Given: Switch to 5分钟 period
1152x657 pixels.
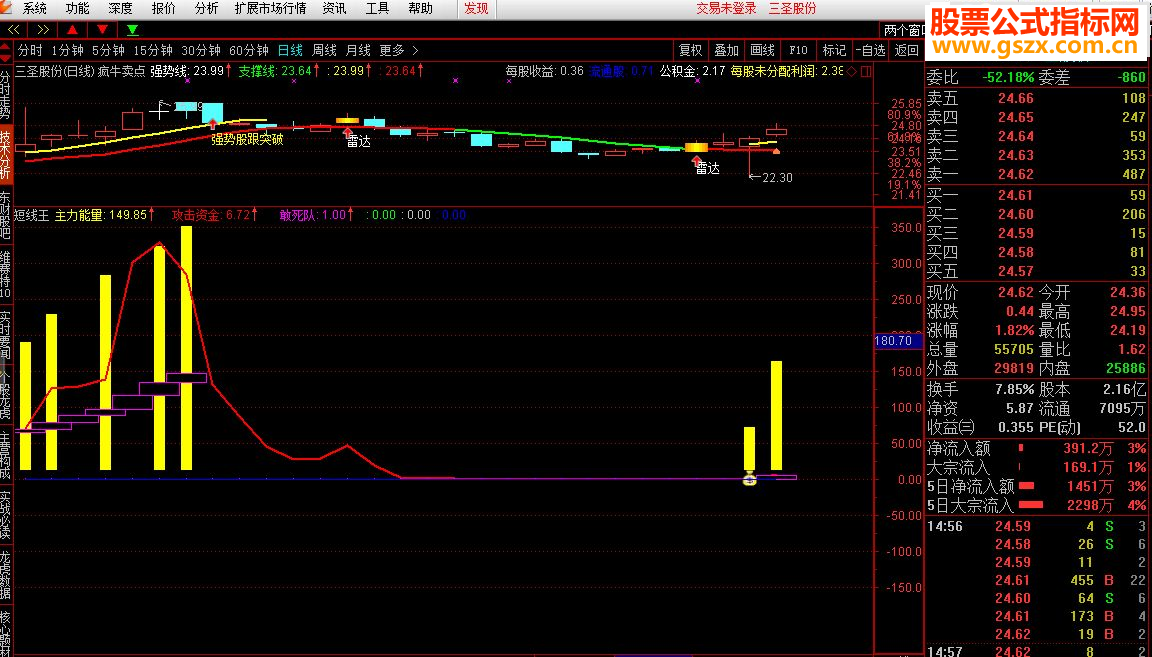Looking at the screenshot, I should 108,51.
